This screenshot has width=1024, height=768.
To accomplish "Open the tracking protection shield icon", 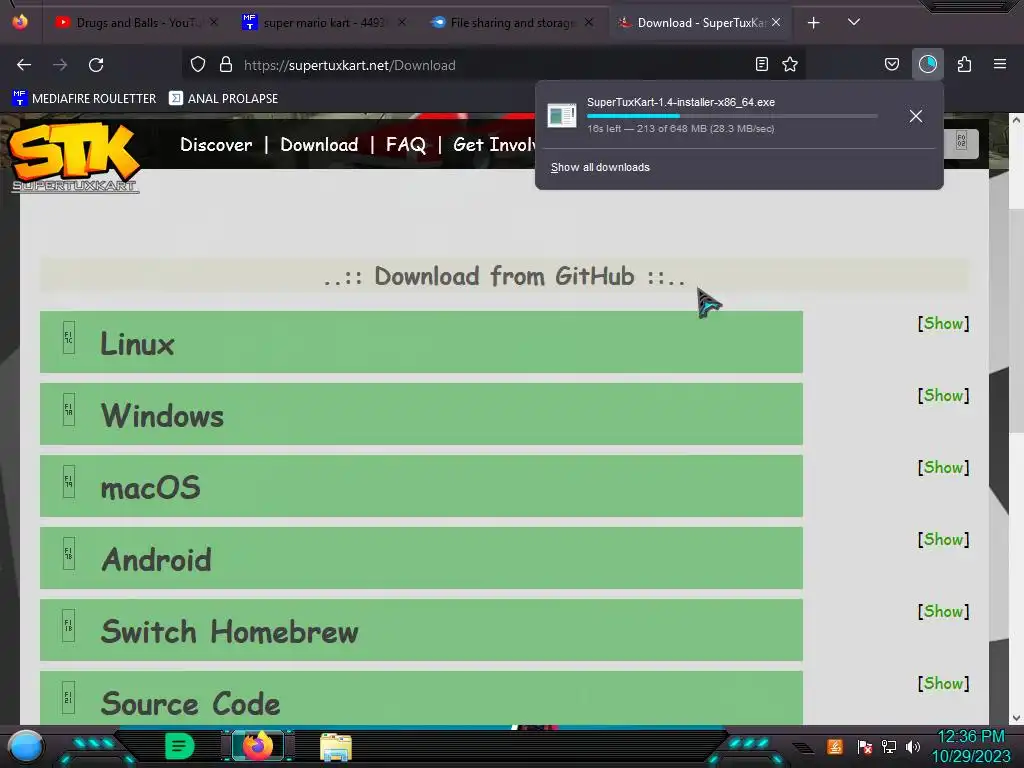I will pos(198,64).
